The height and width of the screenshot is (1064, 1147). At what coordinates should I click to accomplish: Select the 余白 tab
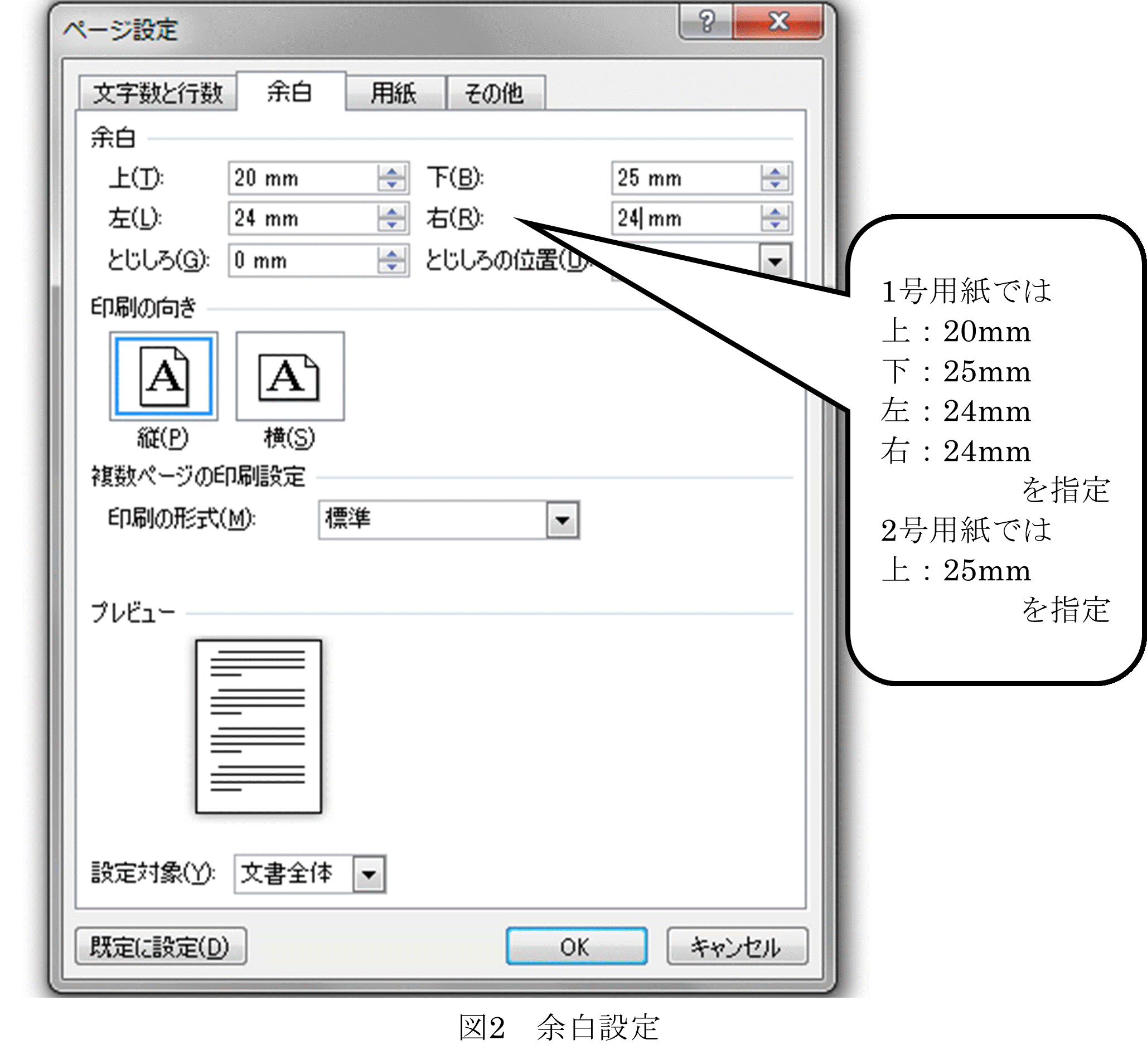click(x=291, y=91)
